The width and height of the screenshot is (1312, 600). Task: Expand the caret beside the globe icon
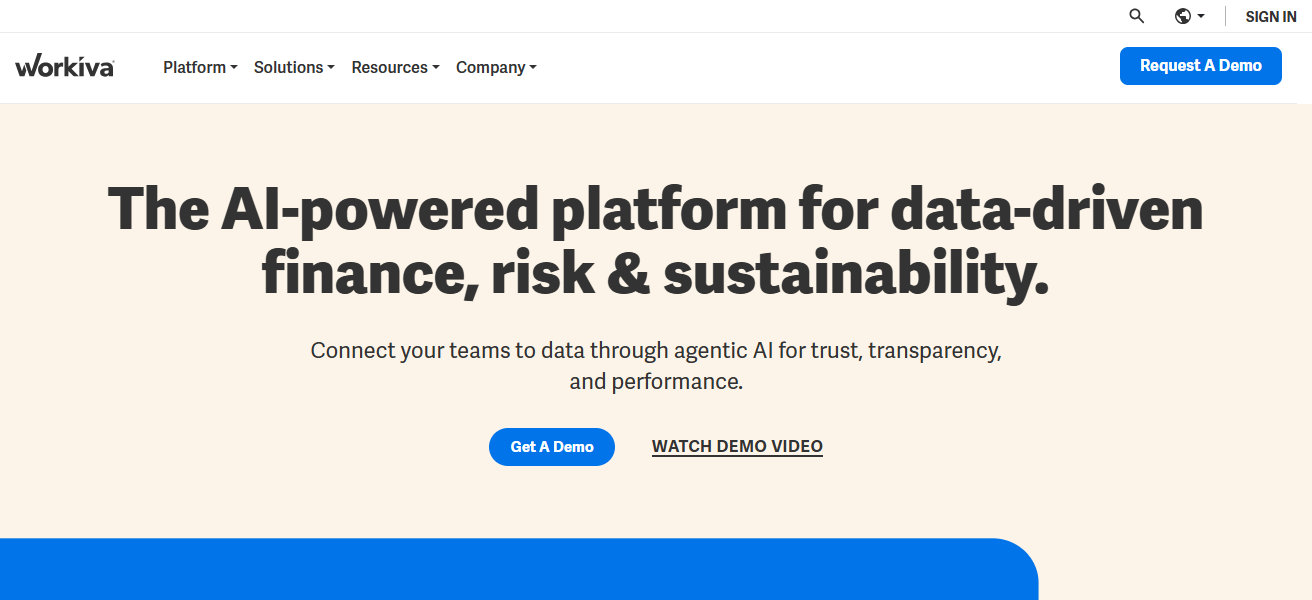(1201, 16)
